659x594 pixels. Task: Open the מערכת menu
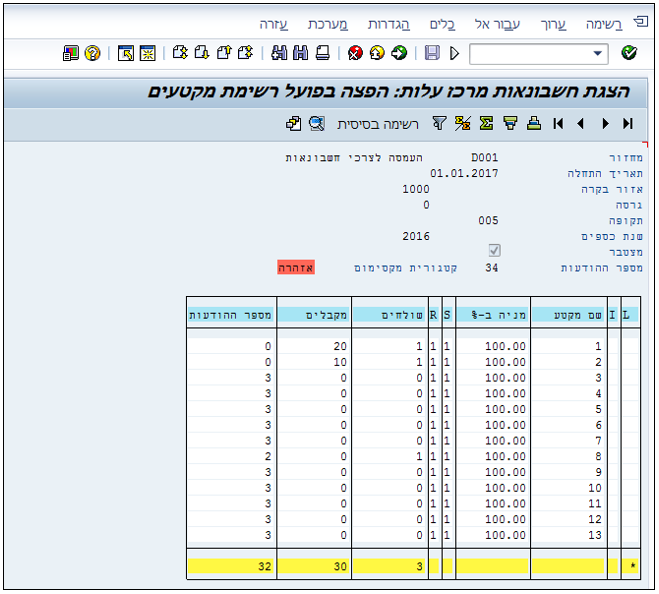tap(328, 24)
